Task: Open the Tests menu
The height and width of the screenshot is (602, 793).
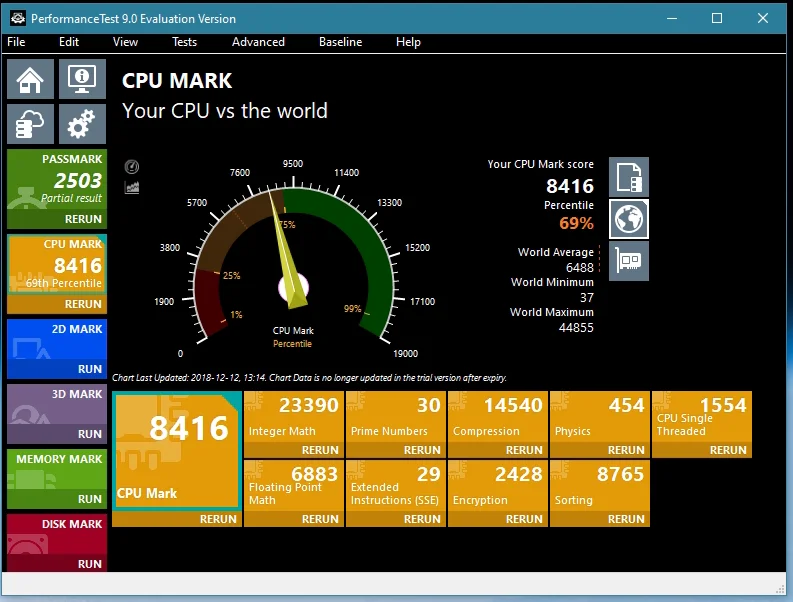Action: (x=184, y=42)
